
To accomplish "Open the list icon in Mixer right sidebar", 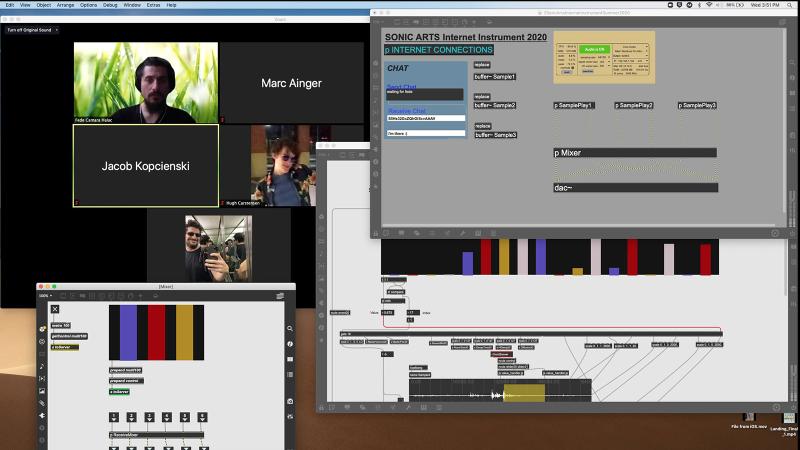I will coord(290,374).
